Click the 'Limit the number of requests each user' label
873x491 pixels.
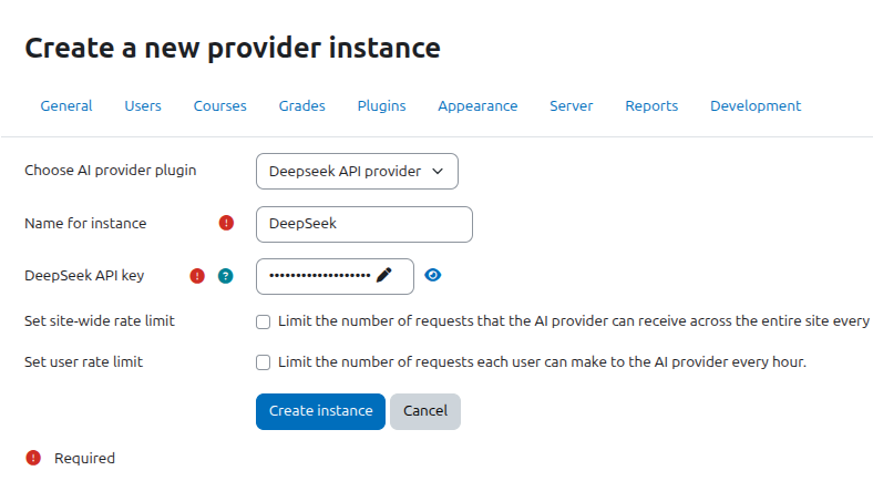click(x=542, y=362)
